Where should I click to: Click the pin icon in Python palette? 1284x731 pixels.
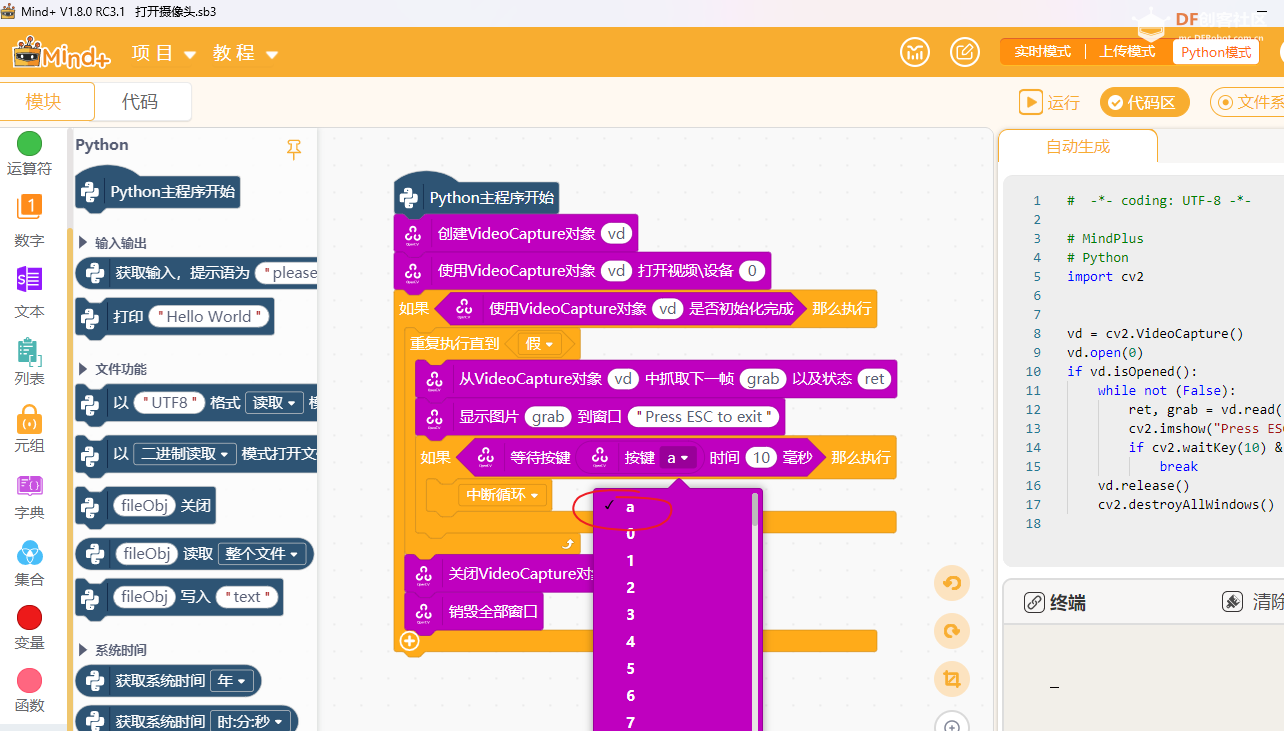pyautogui.click(x=293, y=149)
